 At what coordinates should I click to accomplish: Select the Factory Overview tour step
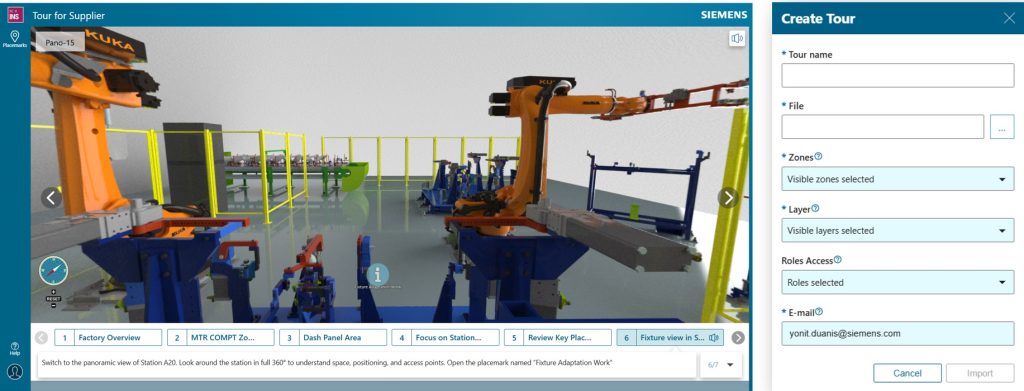(108, 337)
